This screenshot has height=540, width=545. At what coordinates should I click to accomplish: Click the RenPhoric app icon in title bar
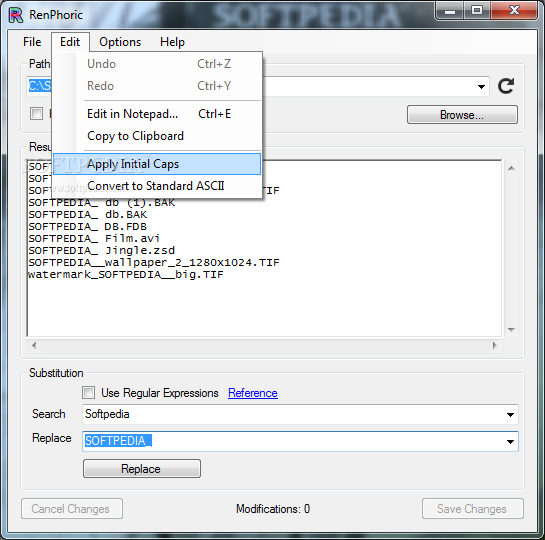[16, 15]
